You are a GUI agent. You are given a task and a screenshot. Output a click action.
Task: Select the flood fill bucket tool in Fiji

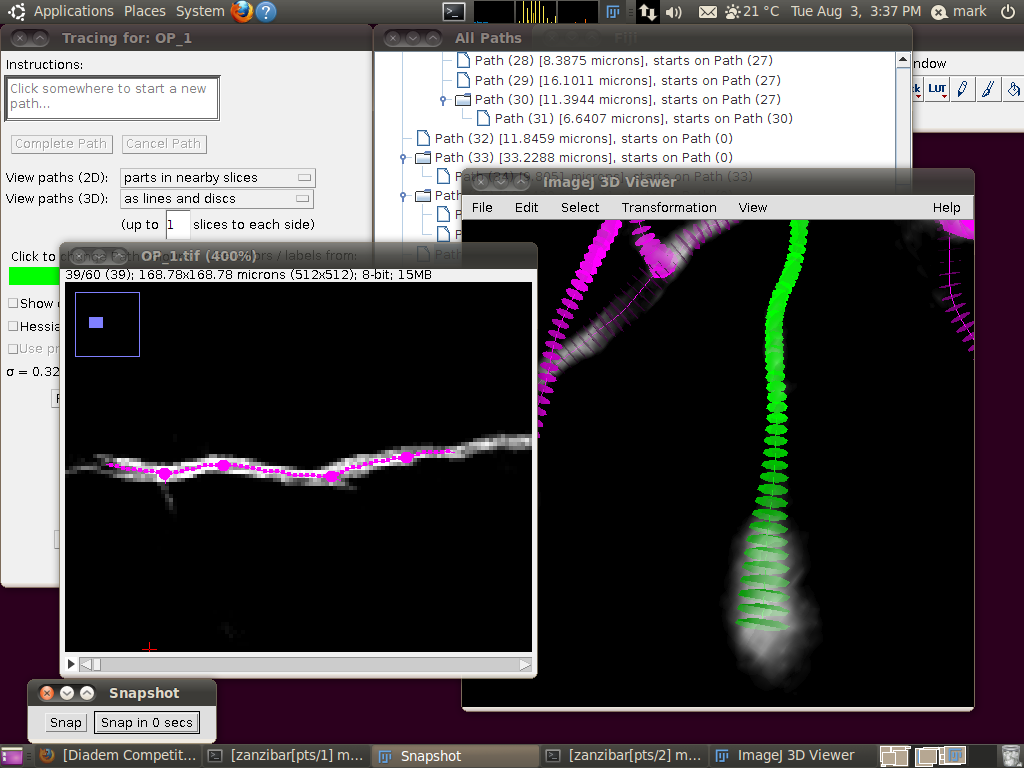[x=1013, y=89]
